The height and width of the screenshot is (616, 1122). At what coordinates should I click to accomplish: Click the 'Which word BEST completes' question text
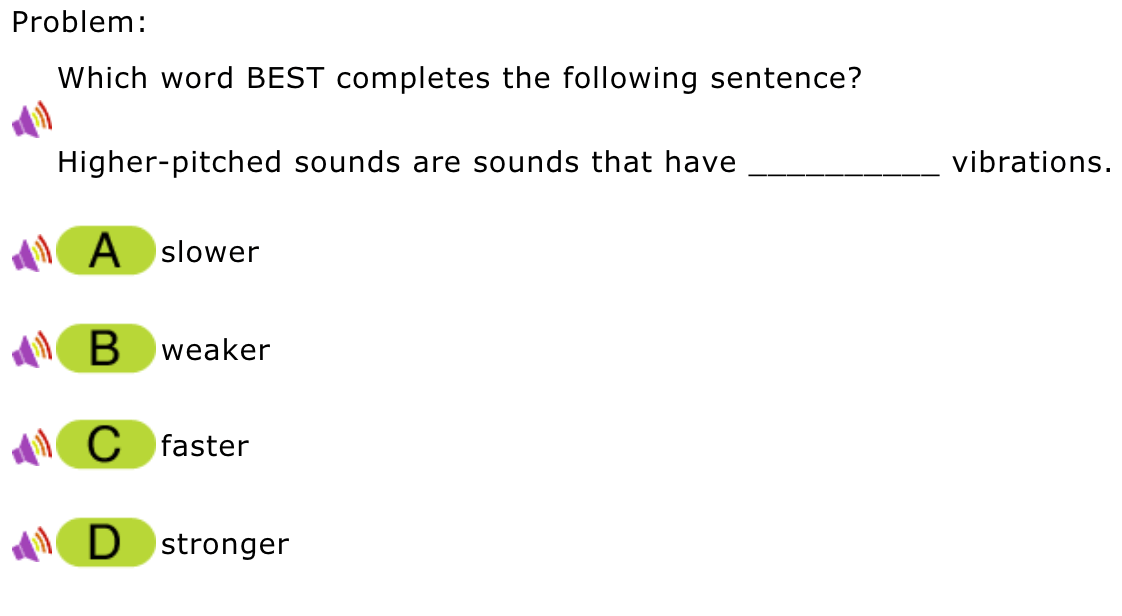click(x=460, y=79)
